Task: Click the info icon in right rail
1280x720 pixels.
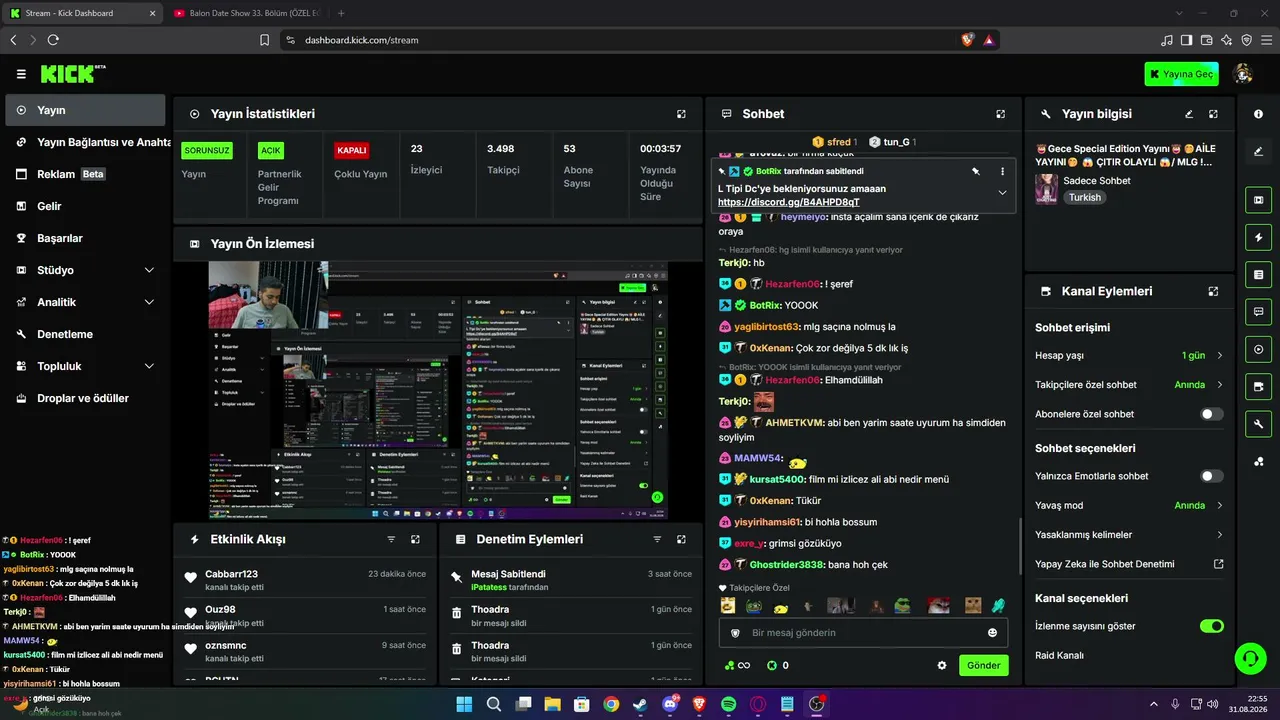Action: [1258, 114]
